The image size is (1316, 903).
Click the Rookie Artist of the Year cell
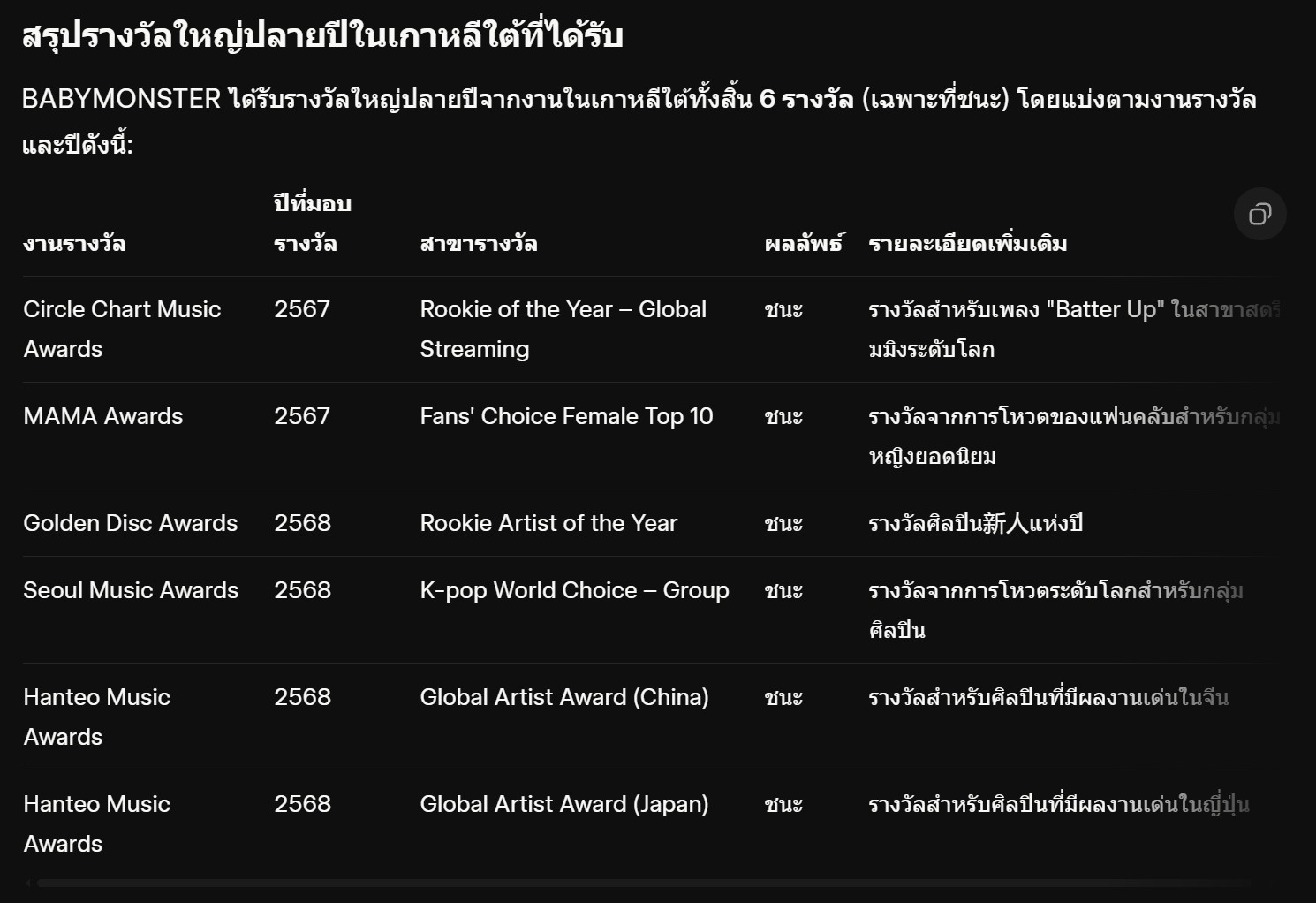(548, 523)
